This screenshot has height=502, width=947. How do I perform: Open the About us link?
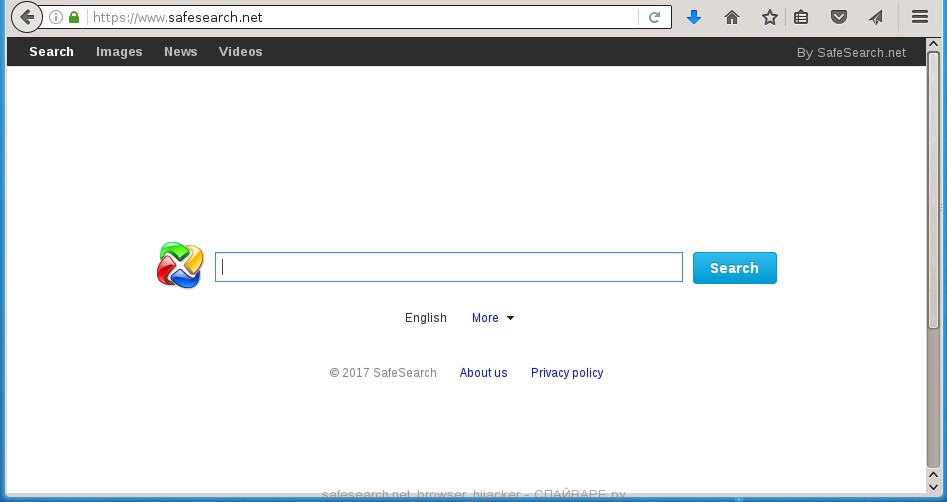click(x=483, y=373)
